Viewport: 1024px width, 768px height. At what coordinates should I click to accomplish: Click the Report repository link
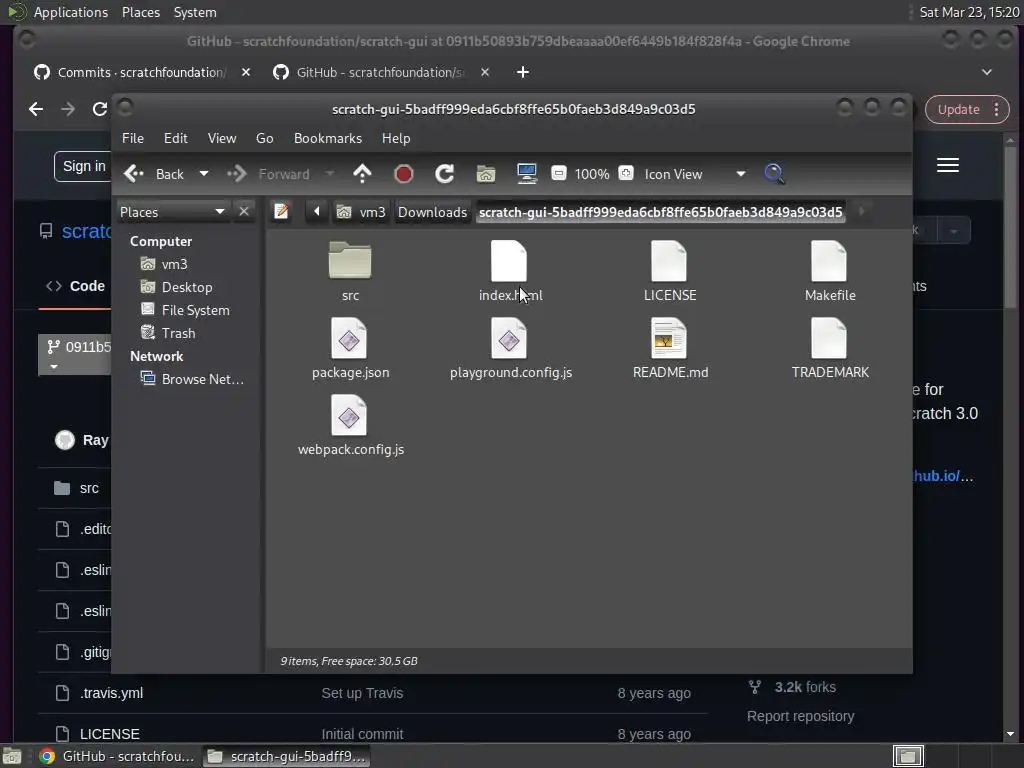point(800,716)
